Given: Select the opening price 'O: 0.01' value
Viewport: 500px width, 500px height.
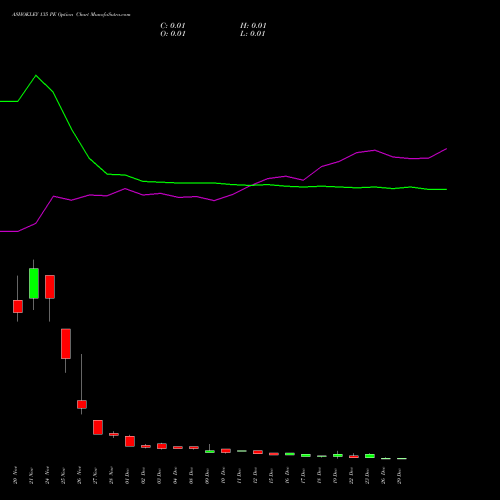Looking at the screenshot, I should click(x=173, y=34).
